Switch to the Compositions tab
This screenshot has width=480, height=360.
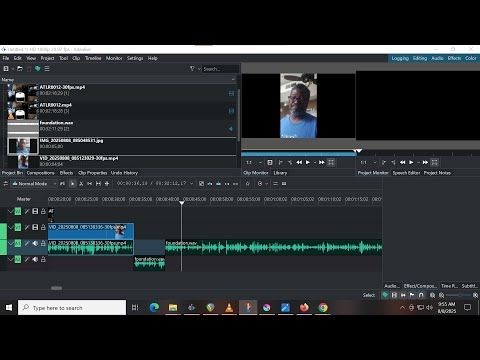(41, 173)
